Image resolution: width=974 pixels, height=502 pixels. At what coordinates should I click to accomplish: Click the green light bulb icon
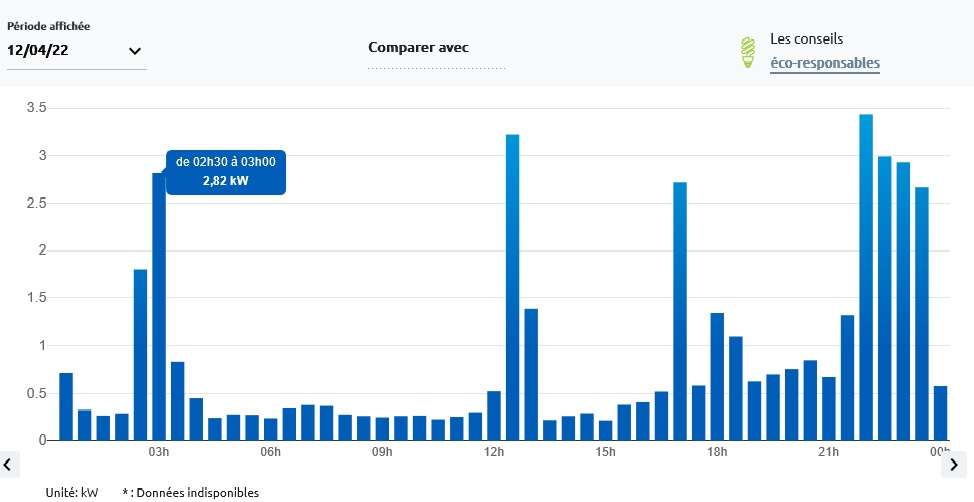[x=747, y=52]
